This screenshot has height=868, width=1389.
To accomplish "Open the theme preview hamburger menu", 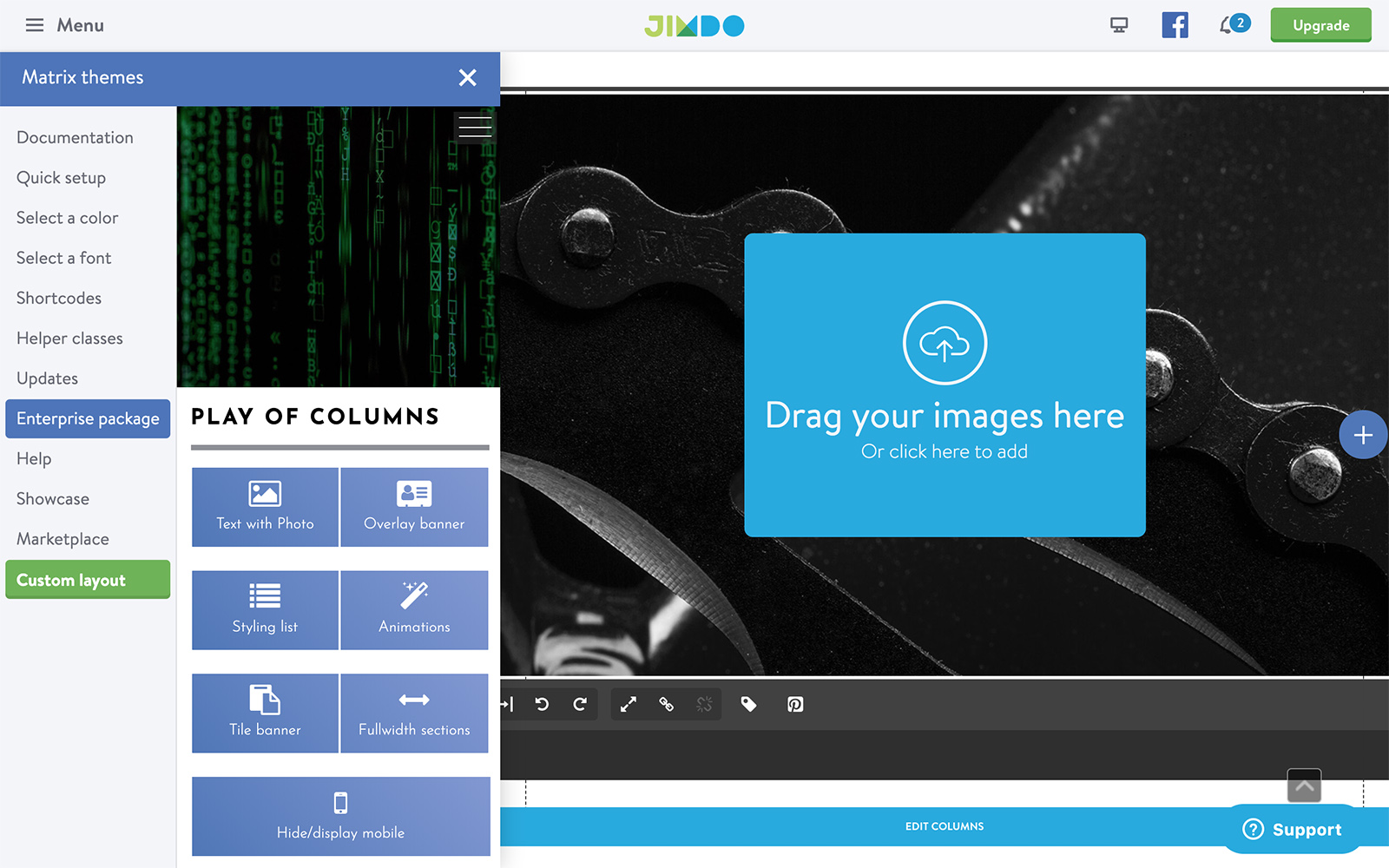I will (475, 126).
